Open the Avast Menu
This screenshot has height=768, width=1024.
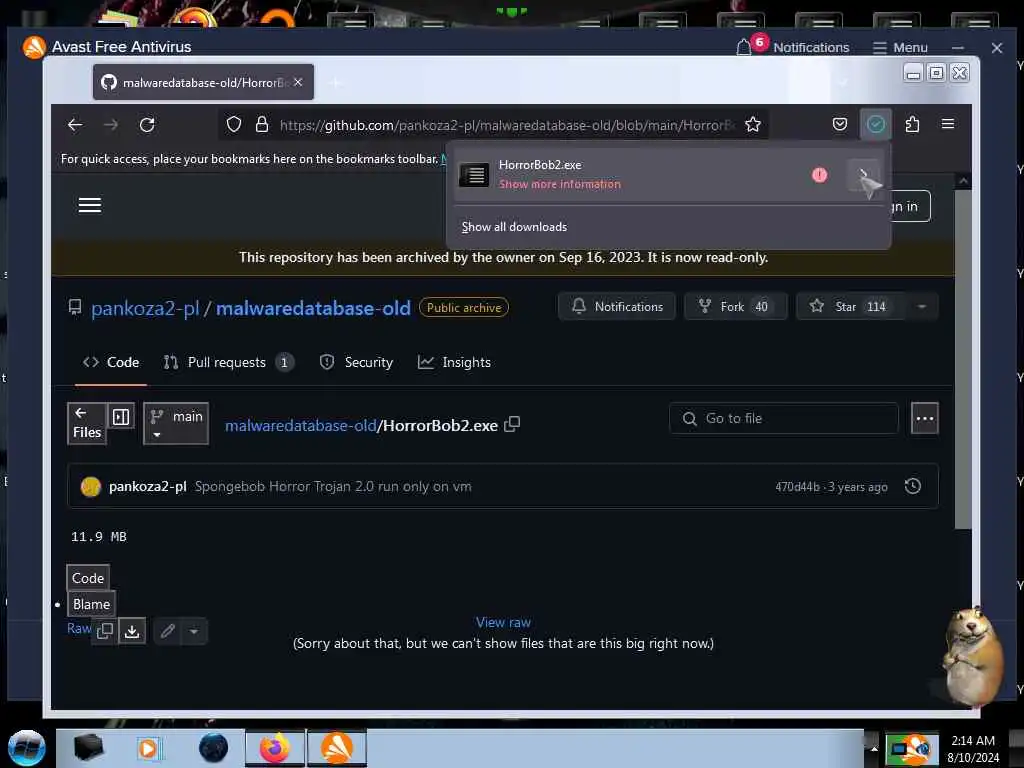coord(900,48)
